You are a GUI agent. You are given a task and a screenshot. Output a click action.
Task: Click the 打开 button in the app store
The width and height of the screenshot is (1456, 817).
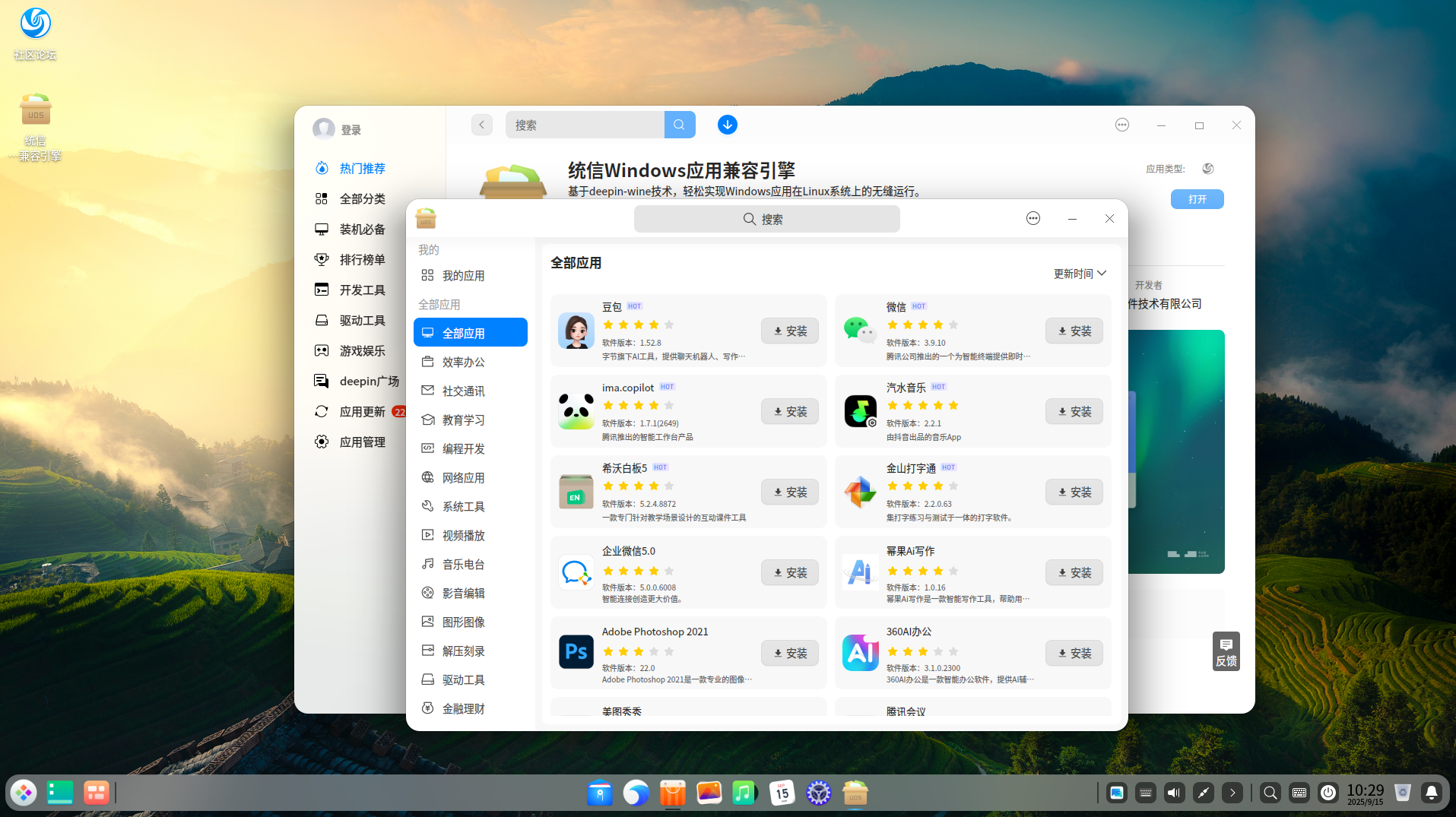tap(1197, 199)
